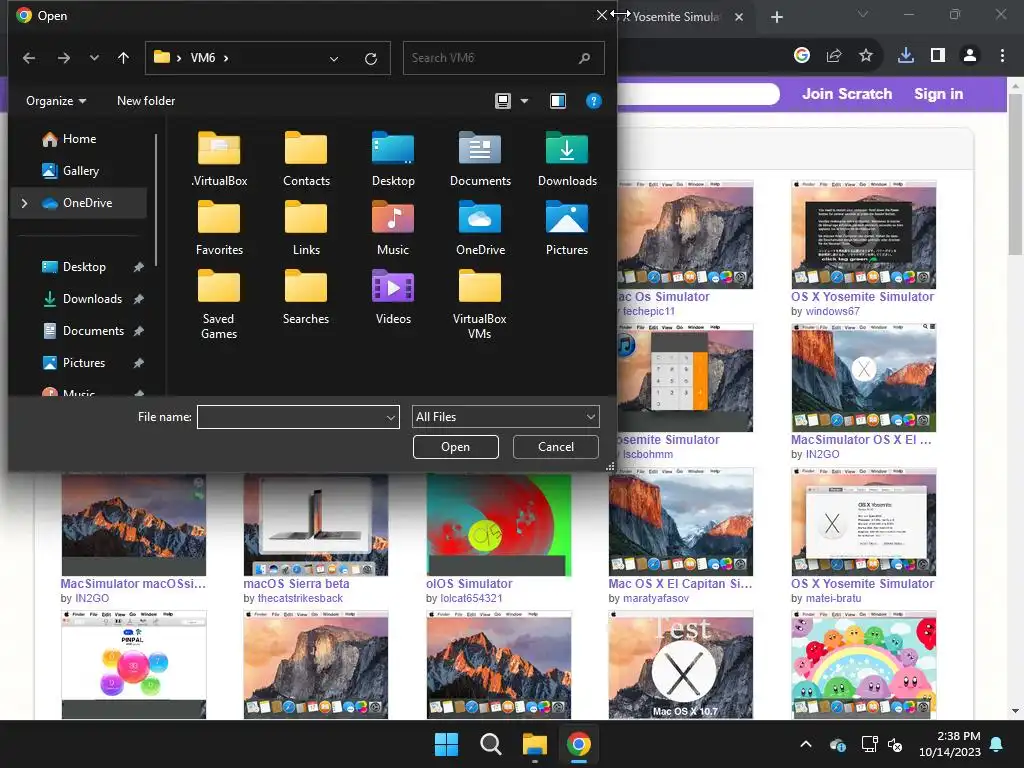Select the Links folder
The image size is (1024, 768).
tap(306, 229)
